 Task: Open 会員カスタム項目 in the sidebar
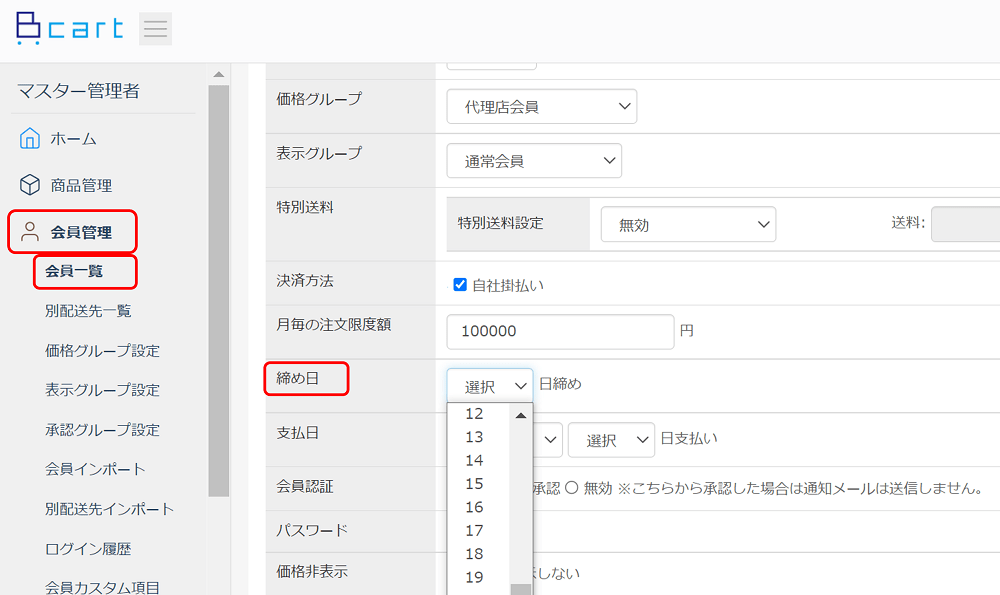pos(102,587)
